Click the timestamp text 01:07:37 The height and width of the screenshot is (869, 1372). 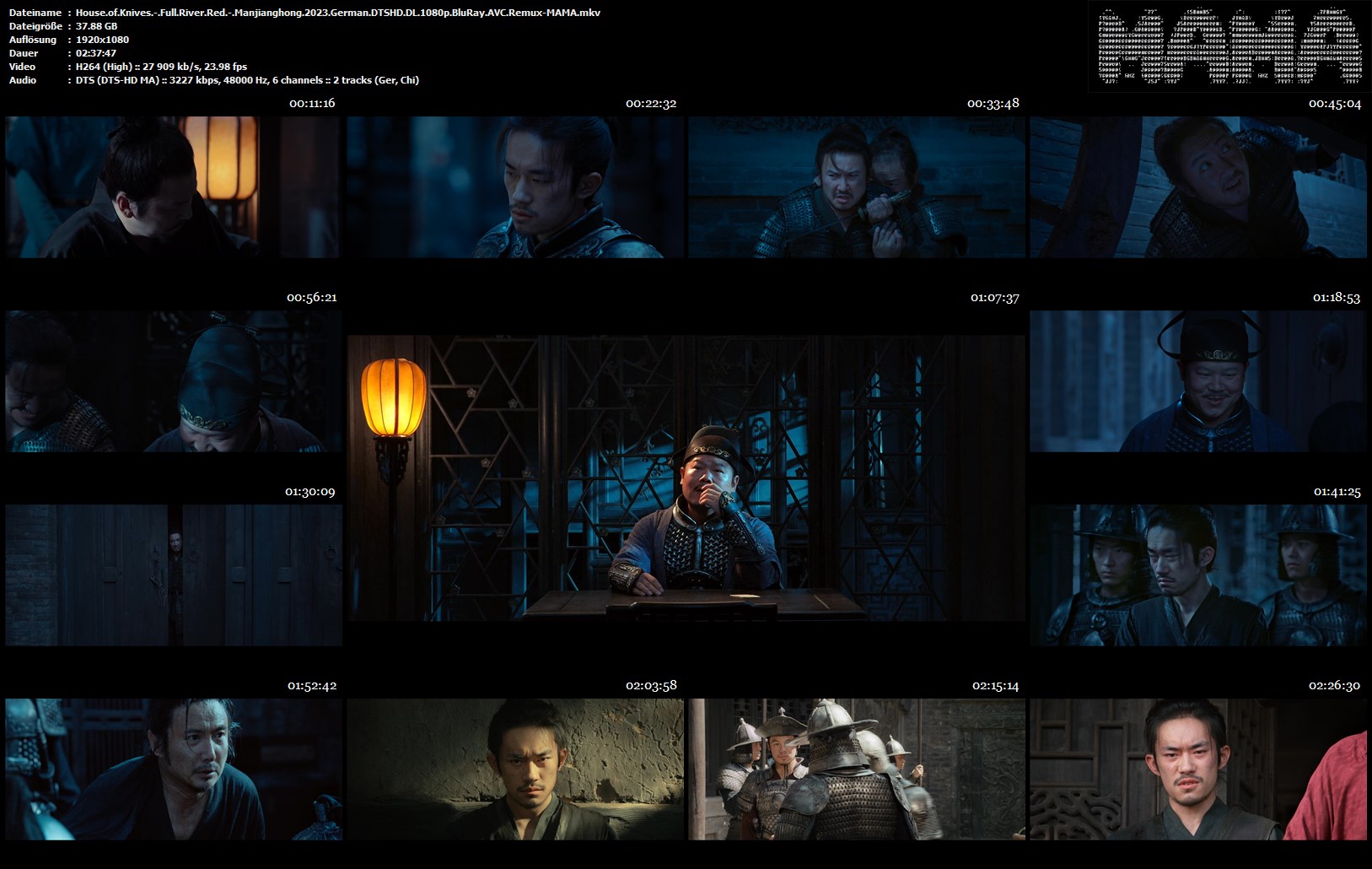pyautogui.click(x=995, y=297)
